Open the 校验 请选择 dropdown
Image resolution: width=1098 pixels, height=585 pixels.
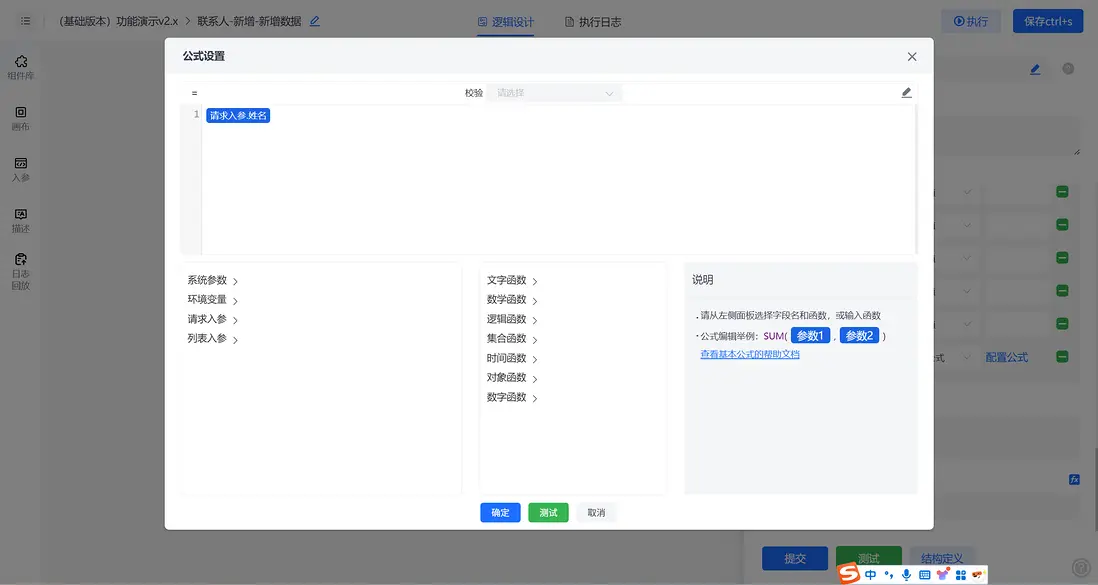(x=555, y=93)
